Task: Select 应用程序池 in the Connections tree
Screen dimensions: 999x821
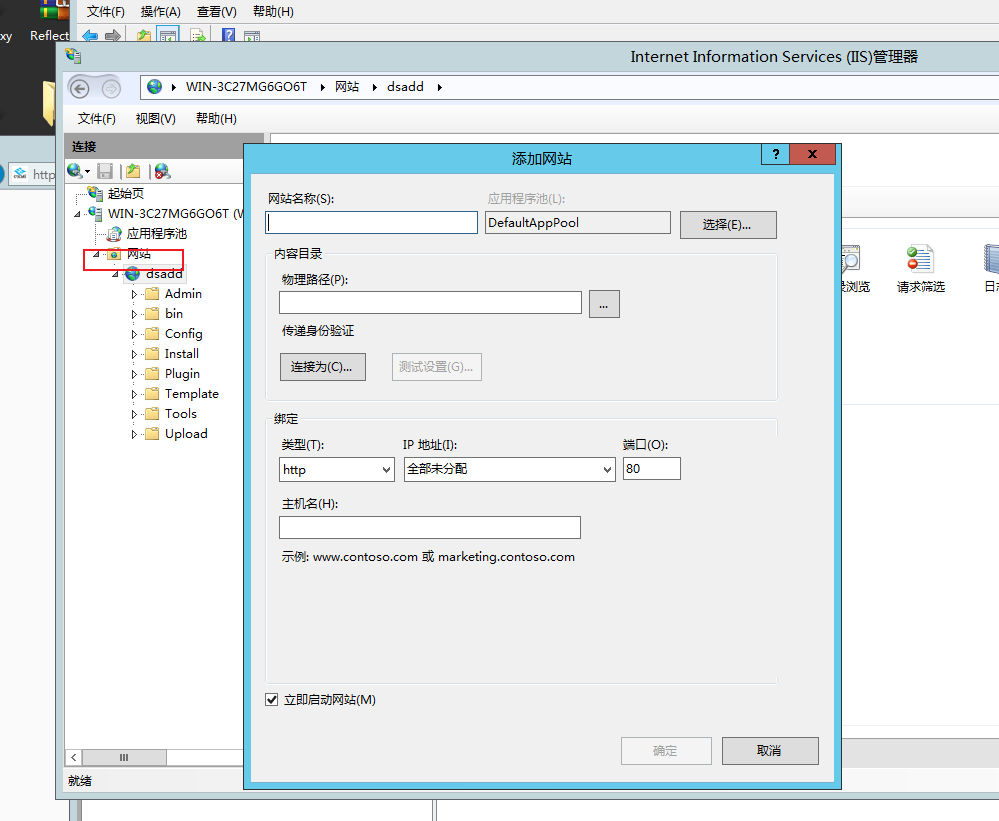Action: point(156,234)
